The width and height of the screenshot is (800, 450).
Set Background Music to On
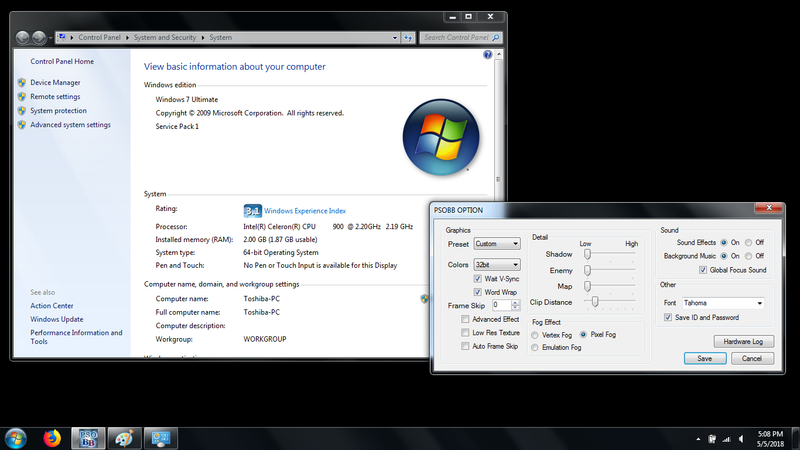click(724, 256)
